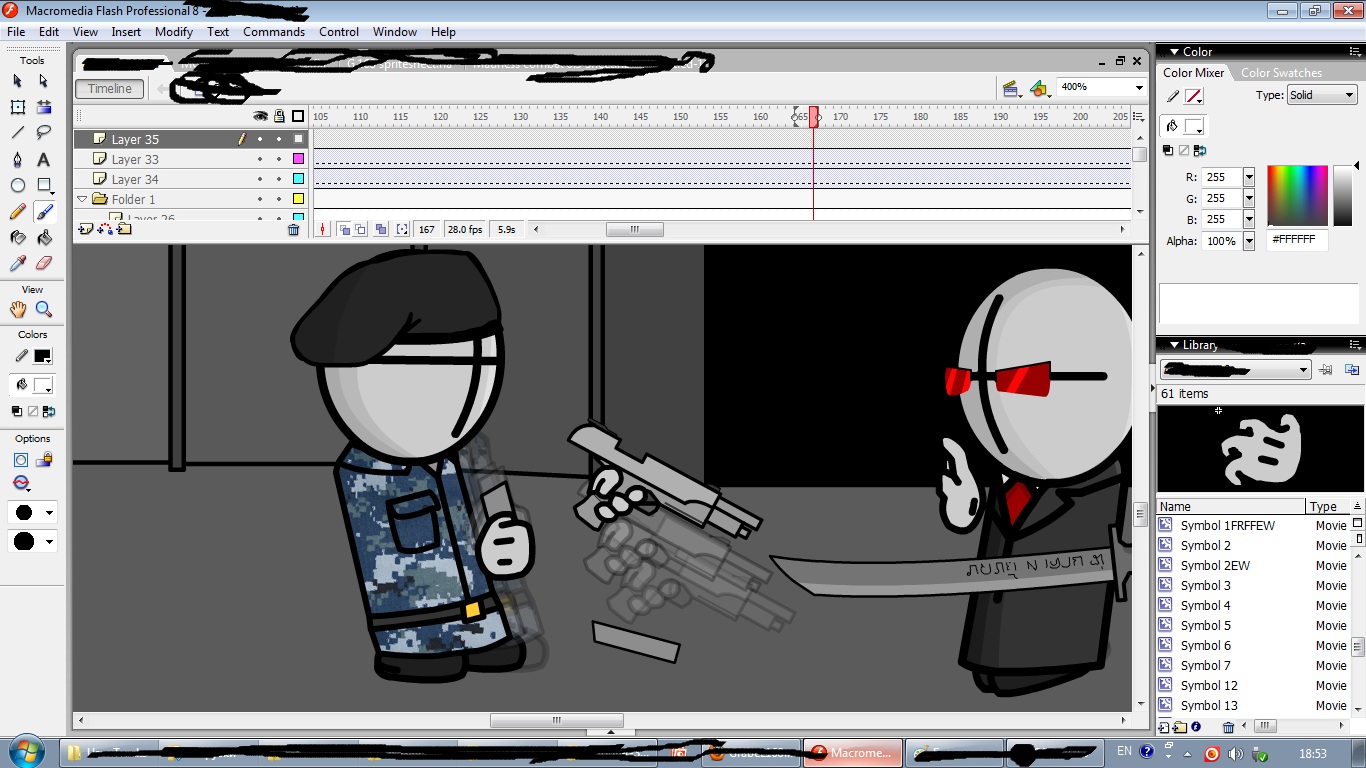Open the R value slider dropdown
The width and height of the screenshot is (1366, 768).
tap(1249, 177)
